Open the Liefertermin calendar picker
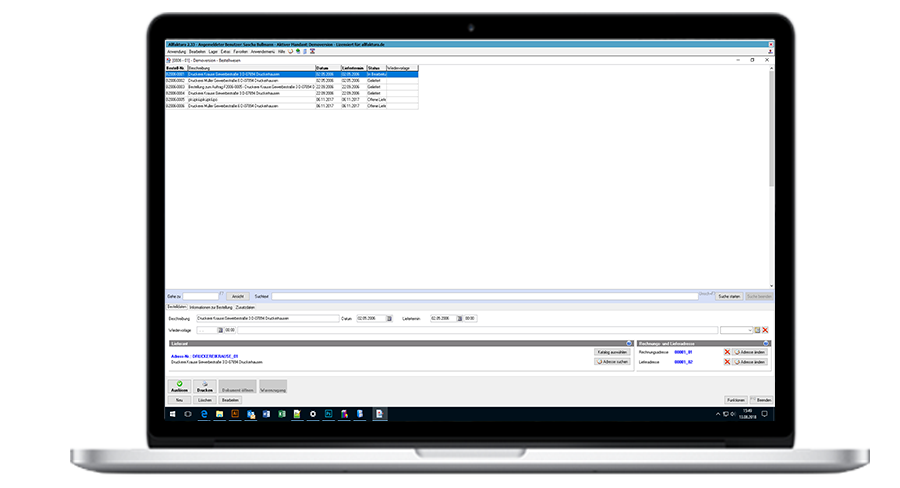Screen dimensions: 900x488 click(459, 318)
